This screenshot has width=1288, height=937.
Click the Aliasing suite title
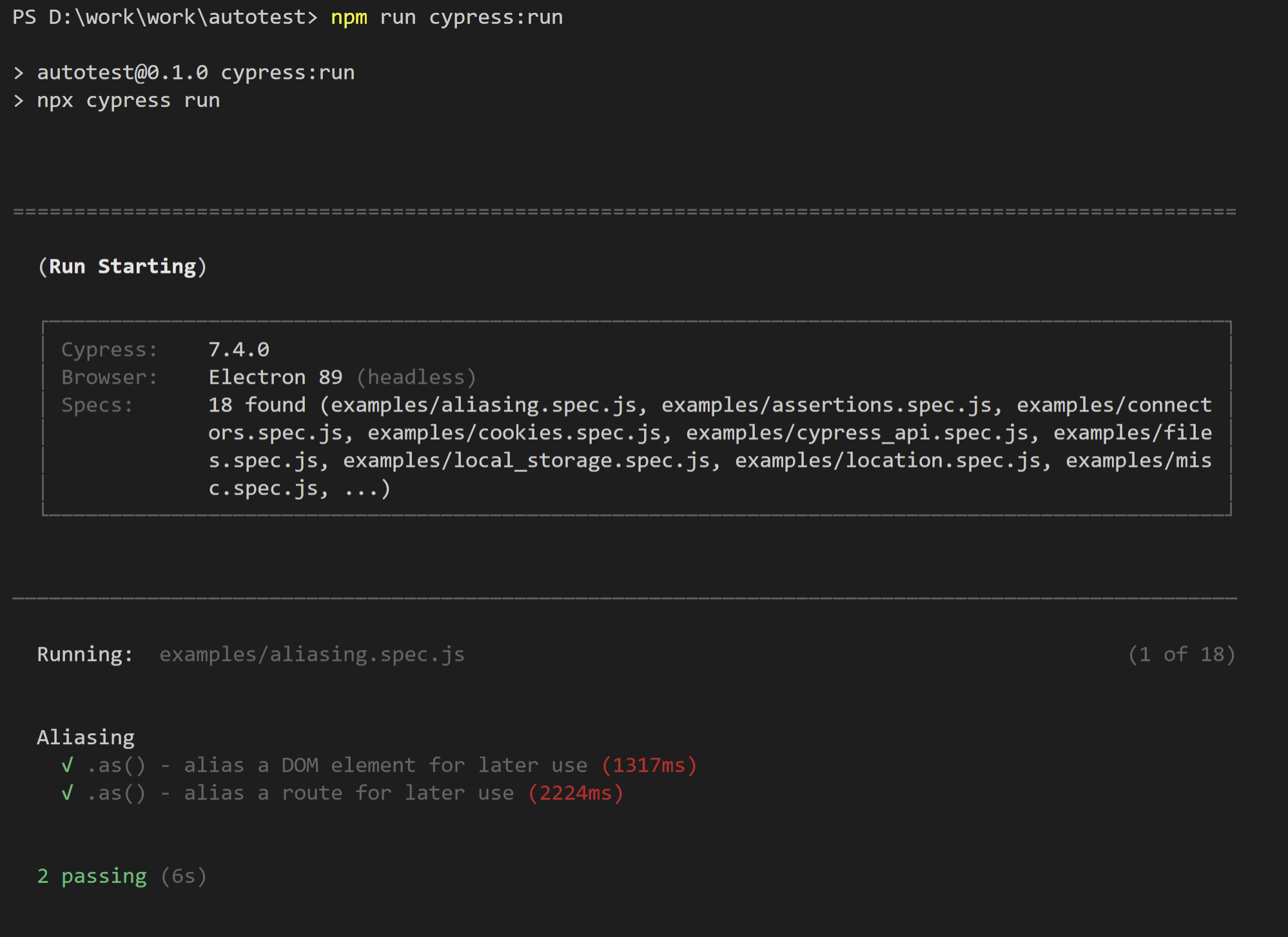pyautogui.click(x=86, y=738)
